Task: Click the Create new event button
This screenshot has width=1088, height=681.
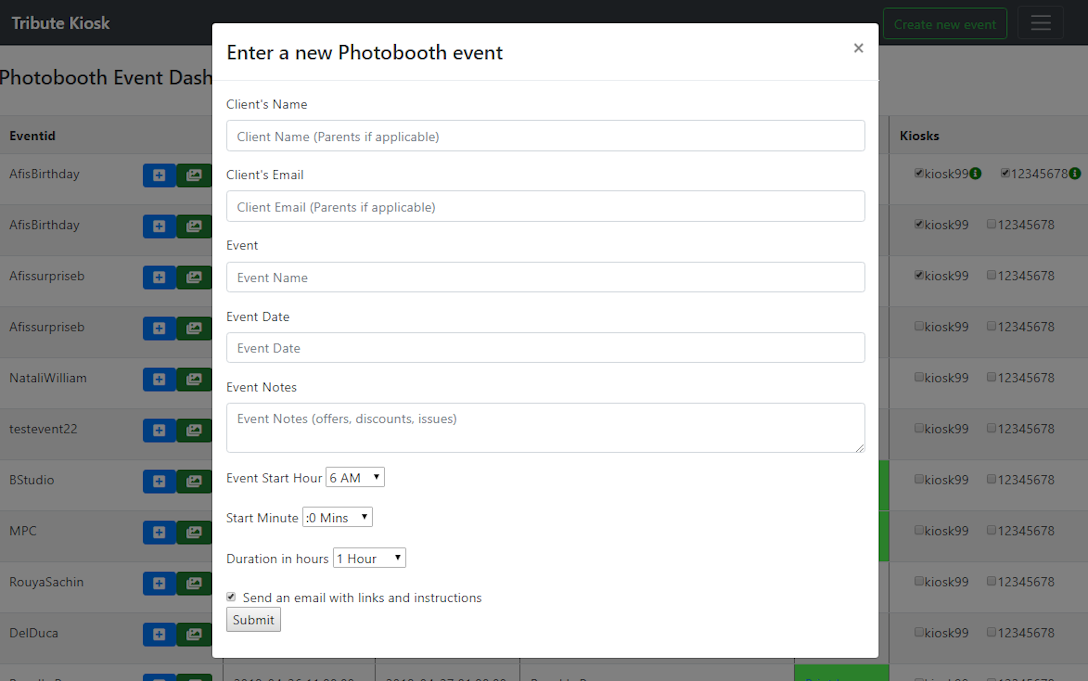Action: [x=944, y=24]
